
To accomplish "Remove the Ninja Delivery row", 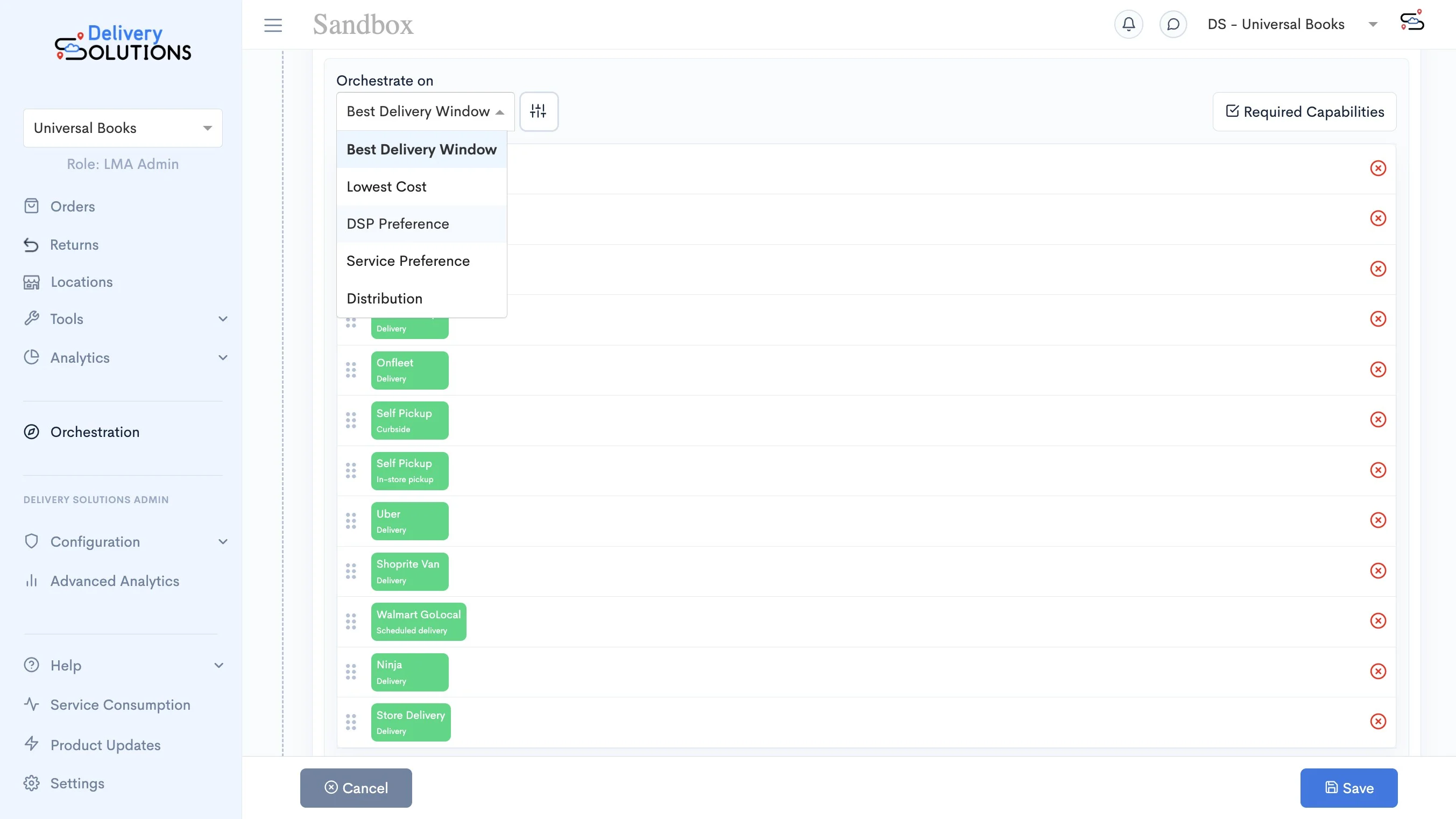I will point(1378,672).
